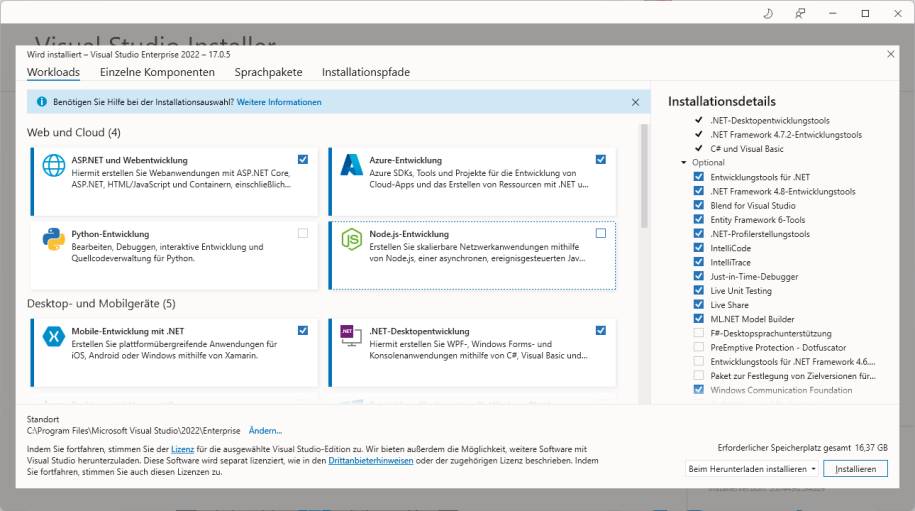The image size is (915, 511).
Task: Click the .NET-Desktopentwicklung monitor icon
Action: point(351,335)
